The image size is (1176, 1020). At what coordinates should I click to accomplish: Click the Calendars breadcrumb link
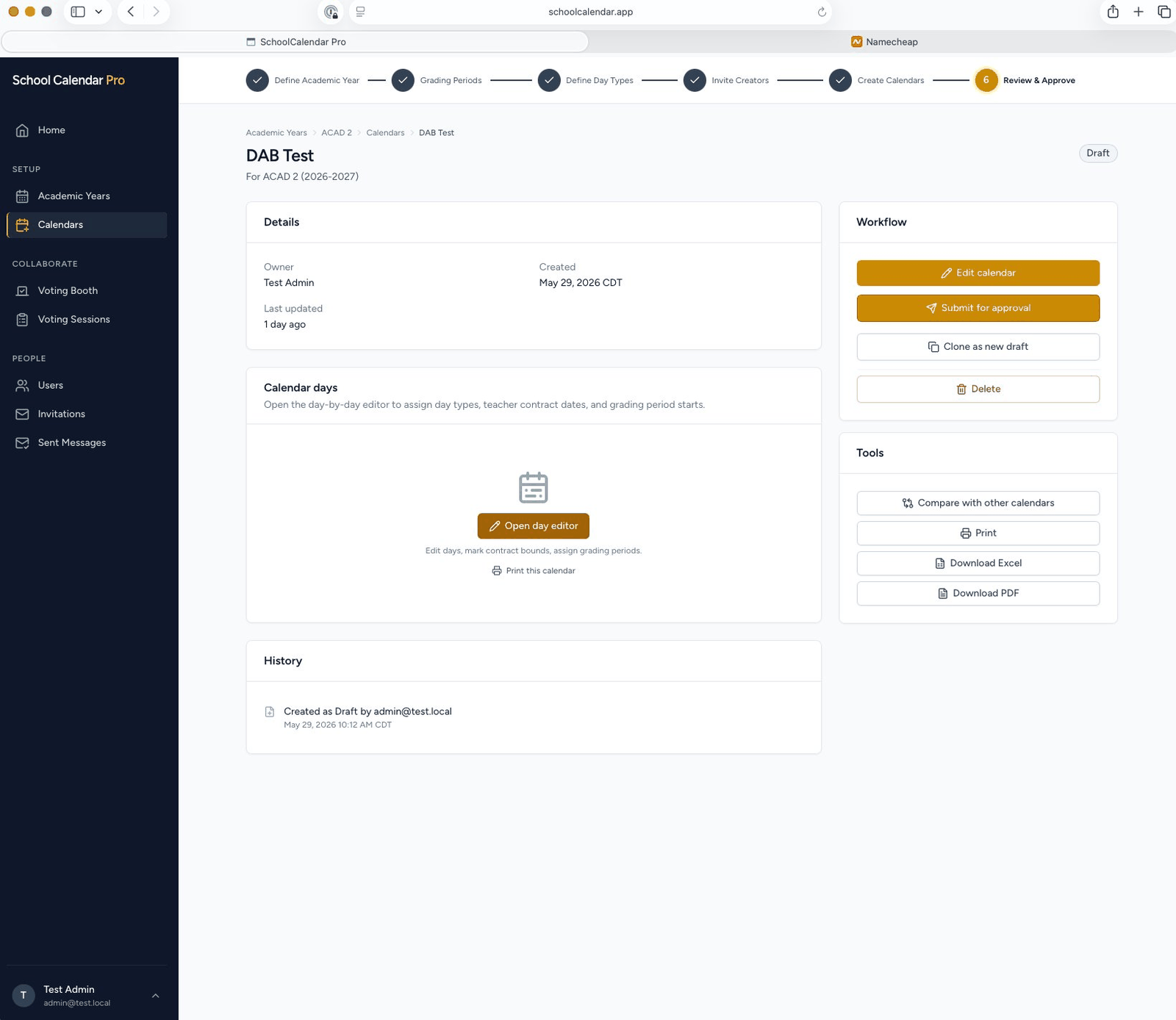pos(385,133)
